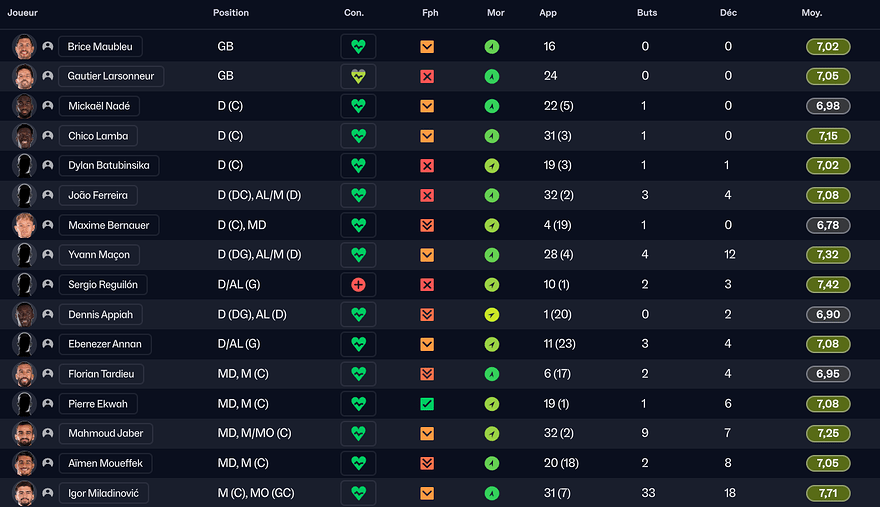The height and width of the screenshot is (507, 880).
Task: Click Mickaël Nadé's orange sharpness chevron icon
Action: 427,106
